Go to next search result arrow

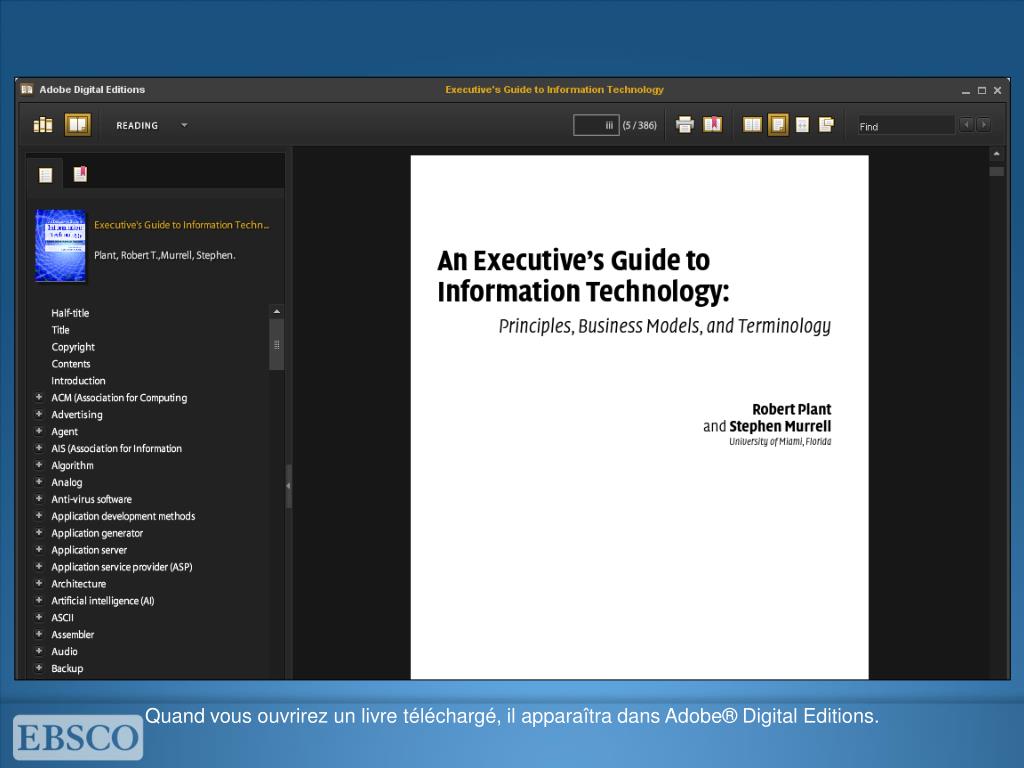(984, 124)
